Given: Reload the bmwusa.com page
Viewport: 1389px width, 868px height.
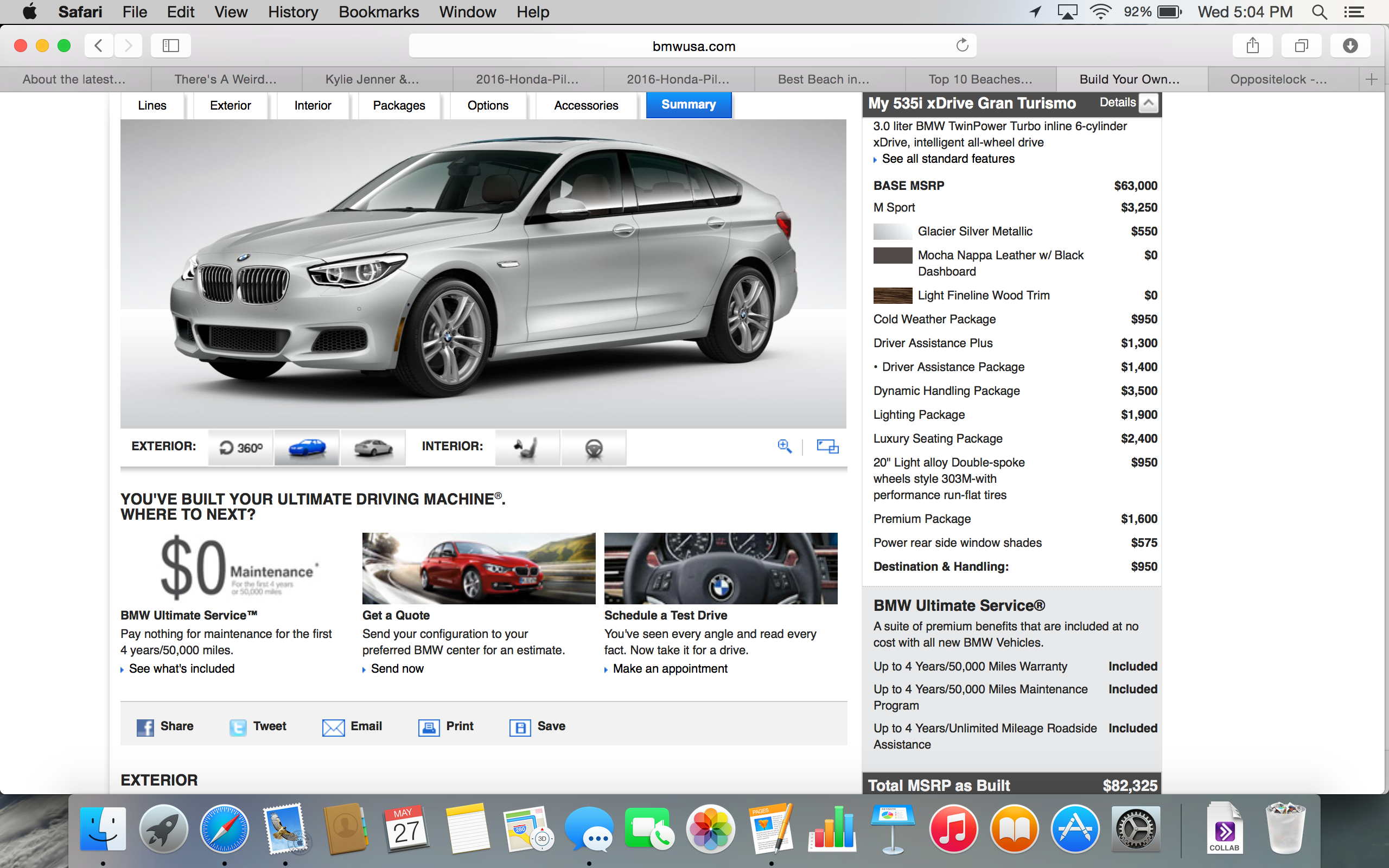Looking at the screenshot, I should 962,46.
